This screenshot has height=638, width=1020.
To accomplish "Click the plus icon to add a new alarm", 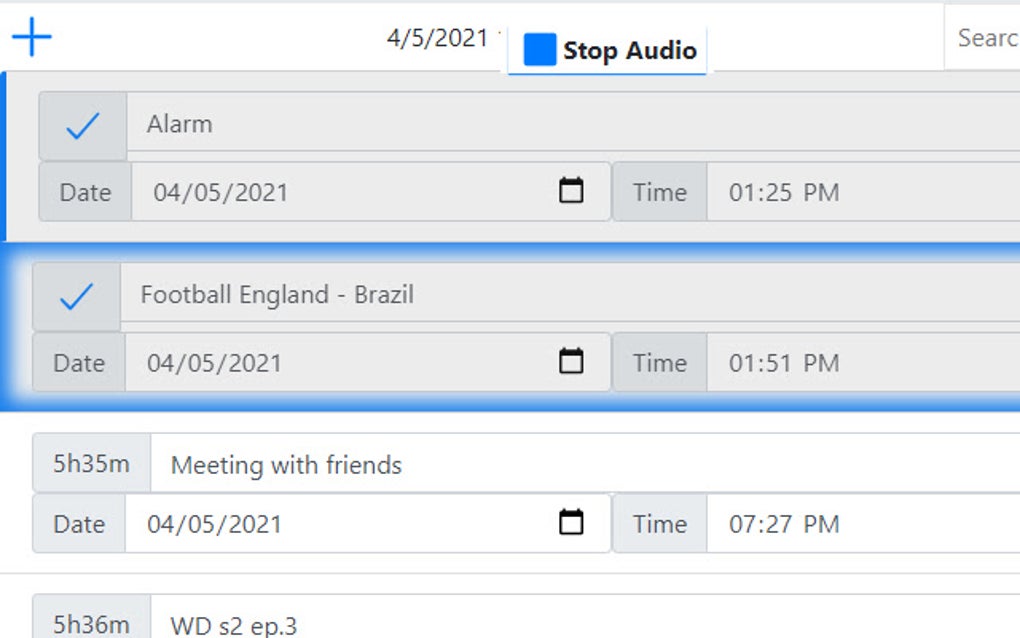I will click(x=33, y=36).
